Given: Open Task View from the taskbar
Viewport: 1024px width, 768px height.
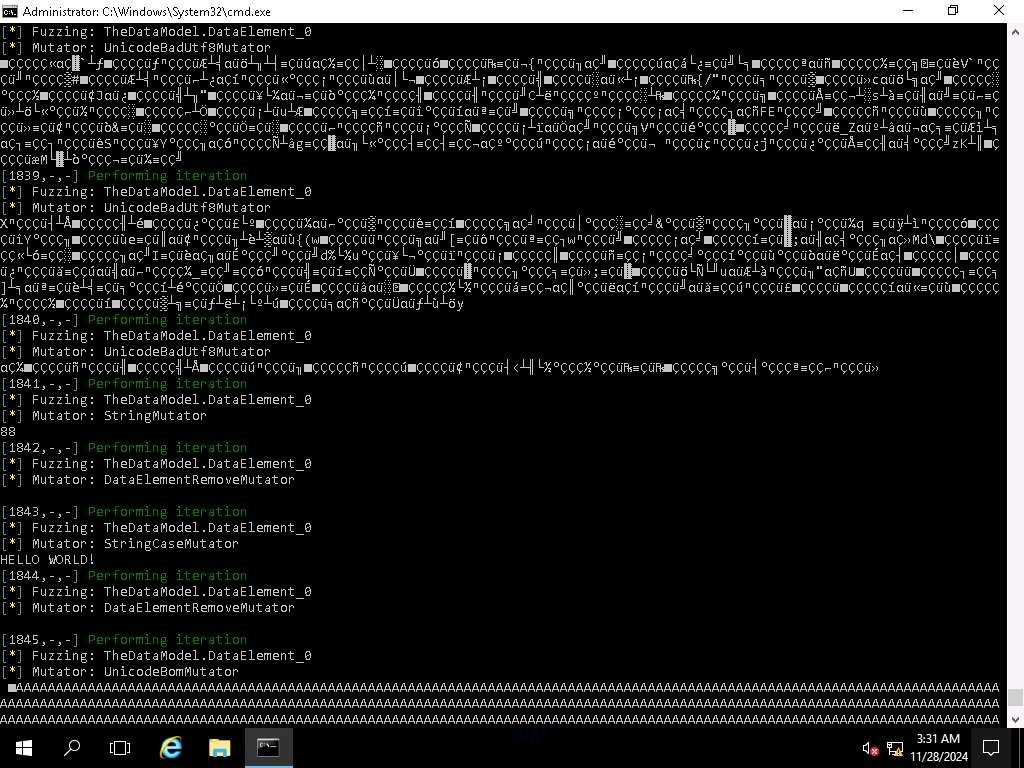Looking at the screenshot, I should (x=120, y=747).
